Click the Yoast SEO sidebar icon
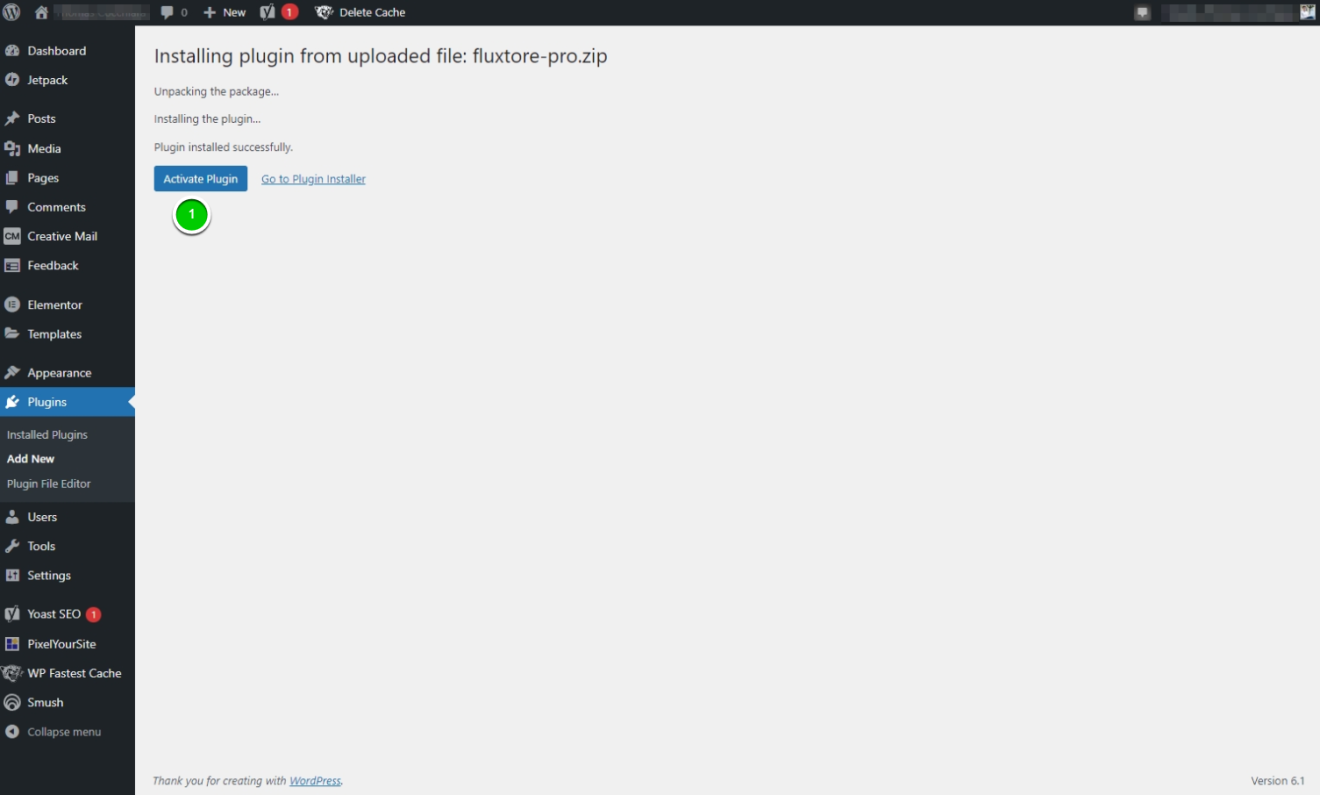 13,613
